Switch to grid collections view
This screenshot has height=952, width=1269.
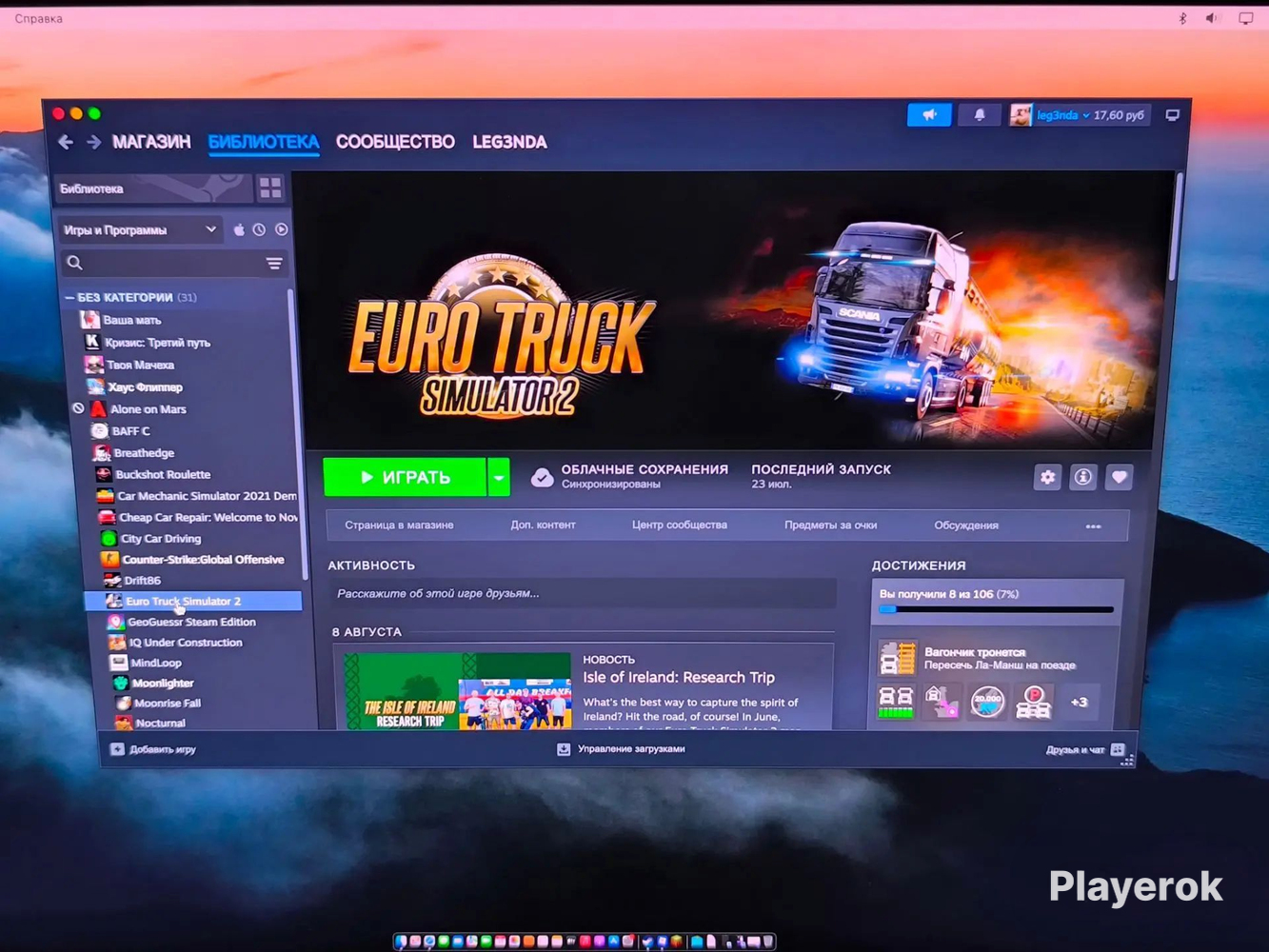click(x=270, y=188)
